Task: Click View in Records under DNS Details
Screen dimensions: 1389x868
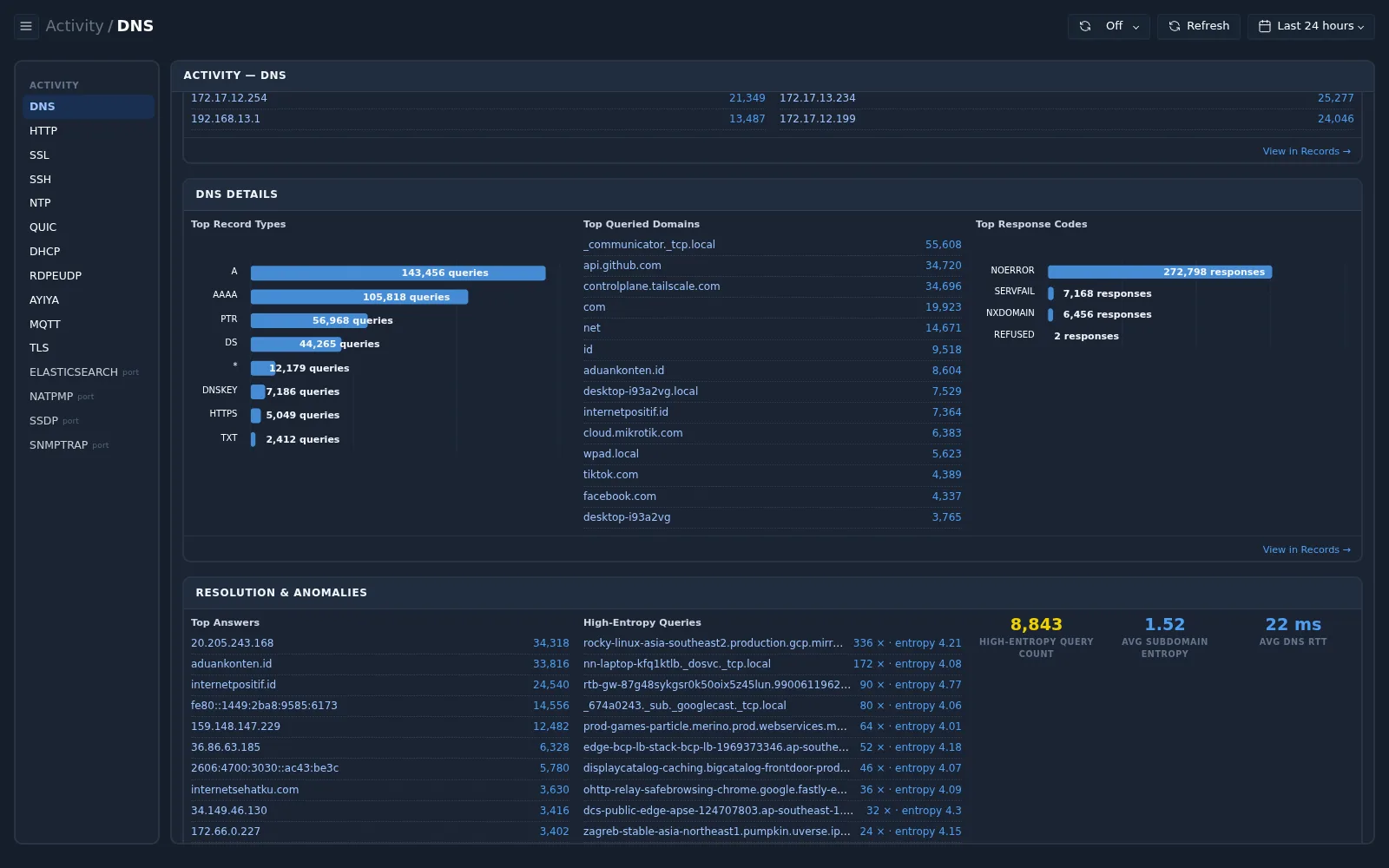Action: click(x=1306, y=549)
